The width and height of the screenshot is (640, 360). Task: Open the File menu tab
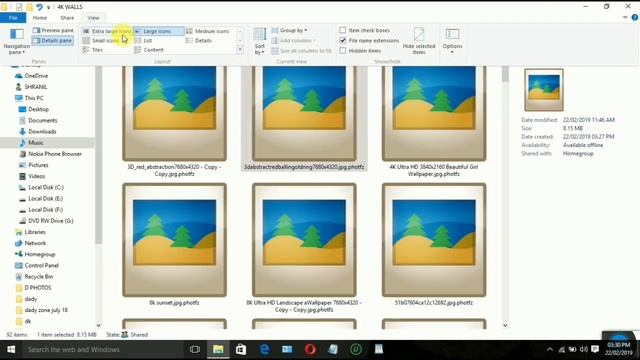[x=13, y=18]
